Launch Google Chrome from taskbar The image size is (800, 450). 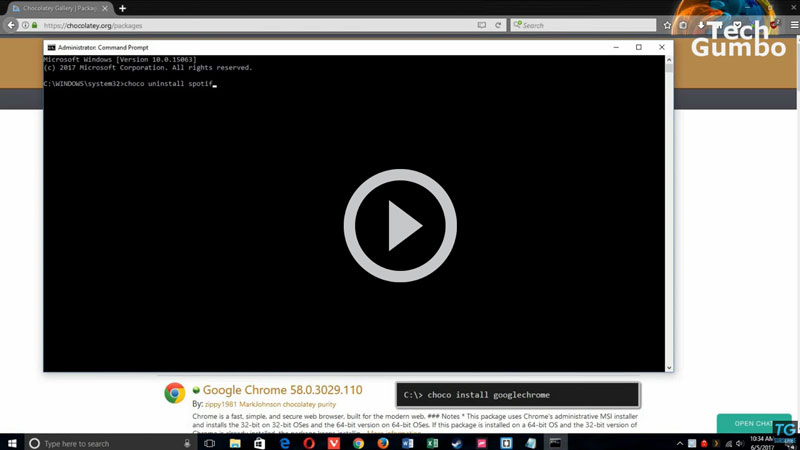[x=358, y=443]
